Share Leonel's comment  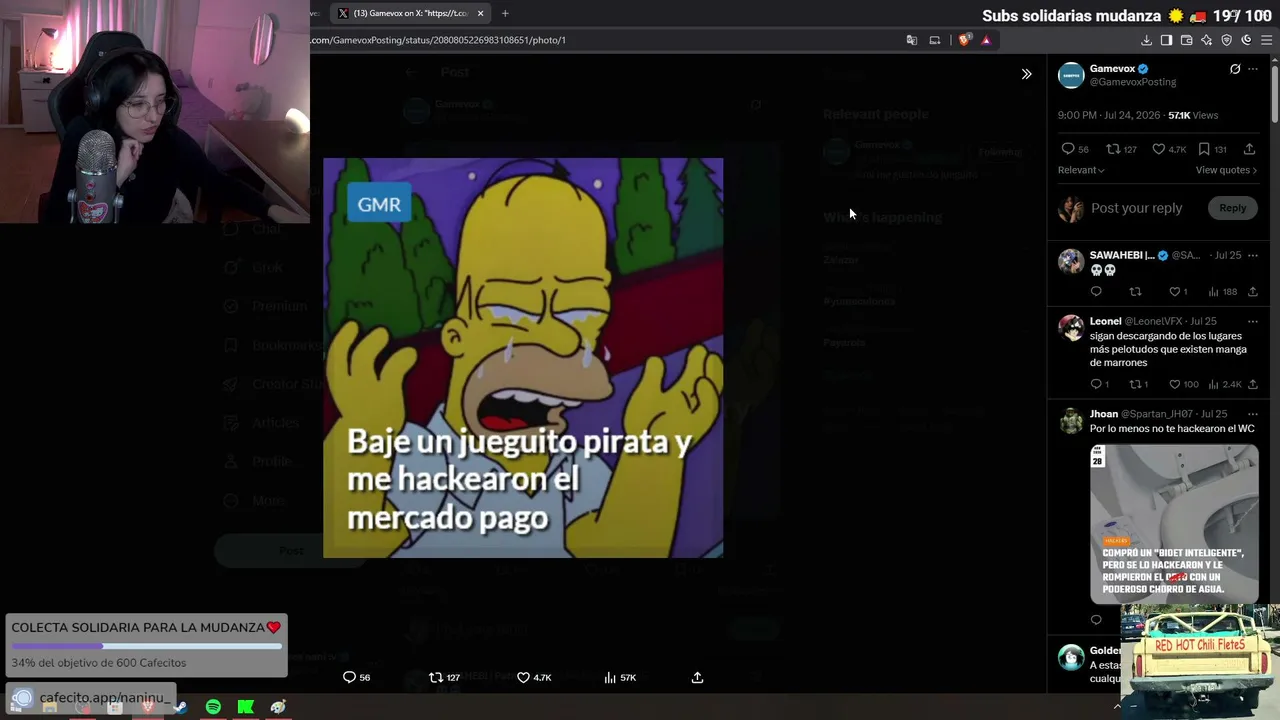pyautogui.click(x=1252, y=384)
